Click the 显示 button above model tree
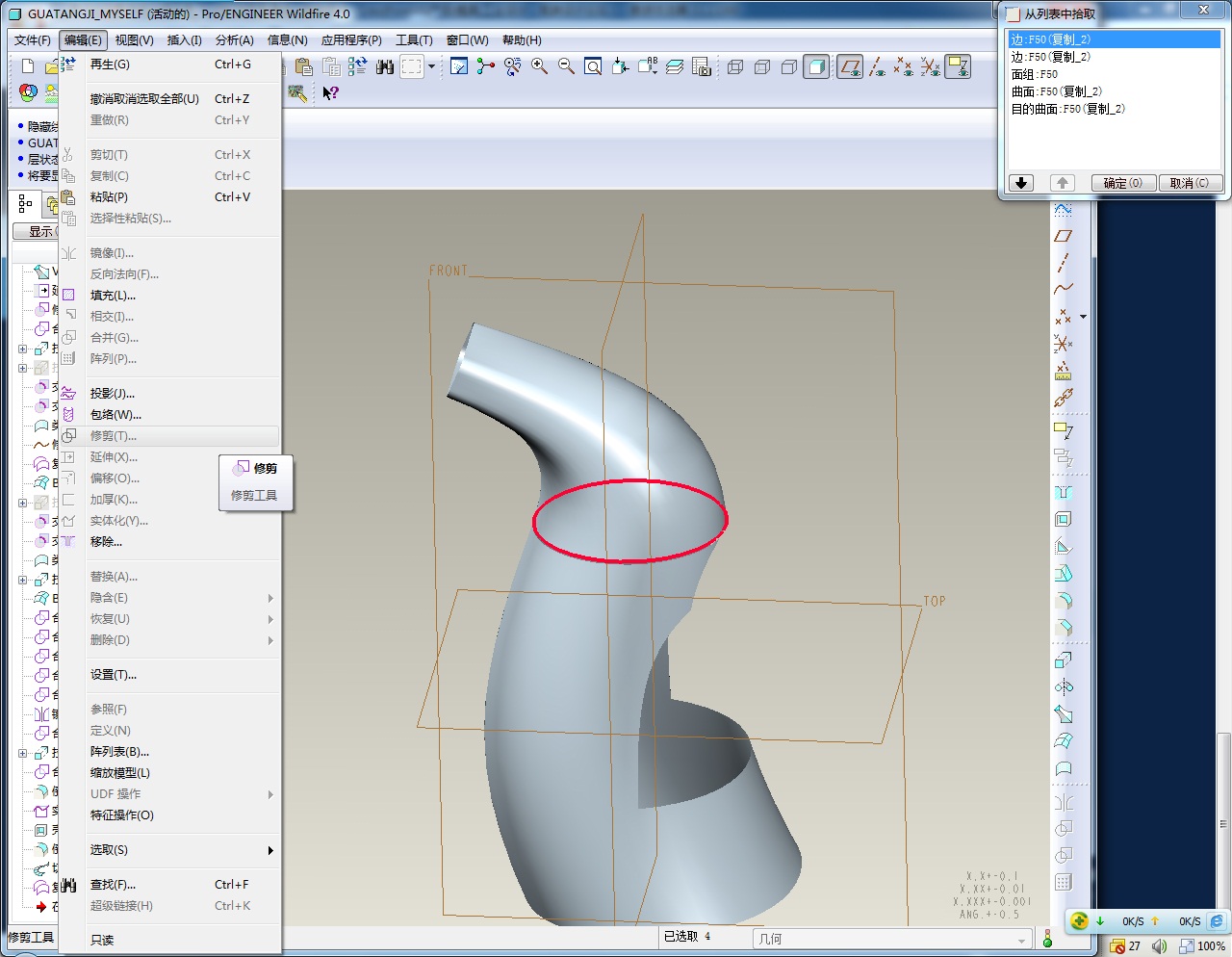Screen dimensions: 1232x957 click(36, 231)
